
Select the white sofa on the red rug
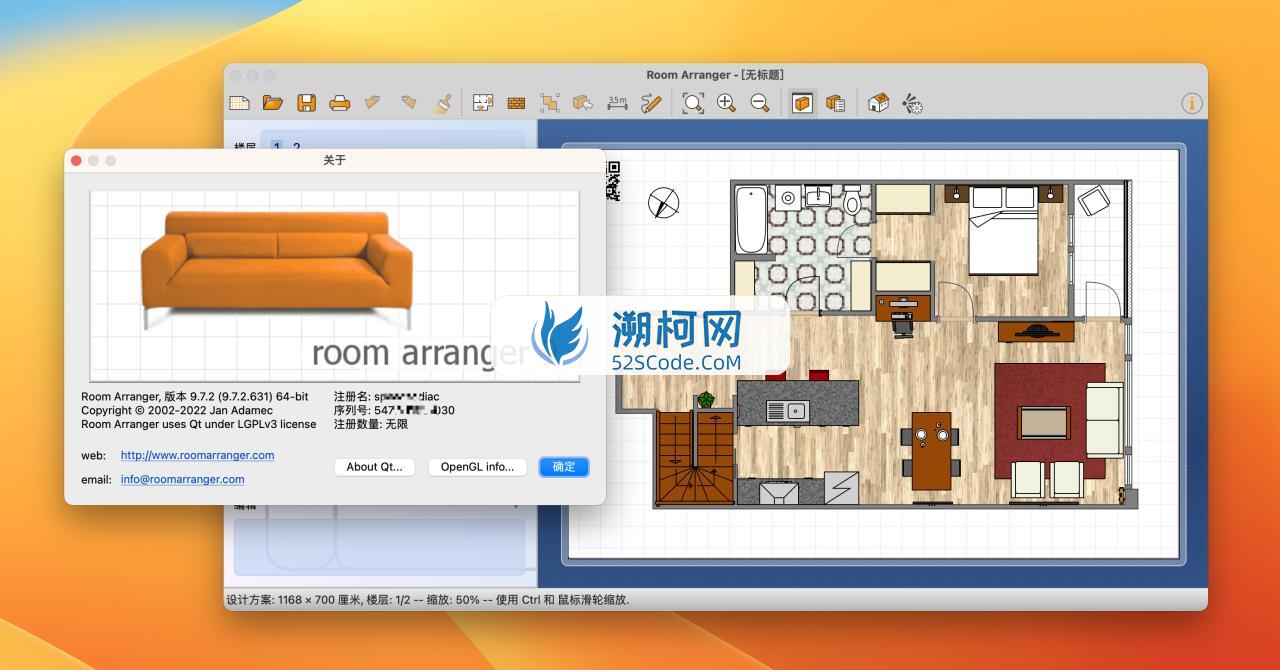click(1103, 418)
